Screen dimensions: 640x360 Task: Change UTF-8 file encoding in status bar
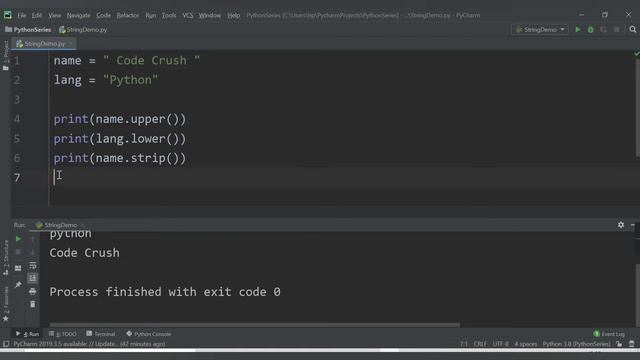pyautogui.click(x=500, y=344)
